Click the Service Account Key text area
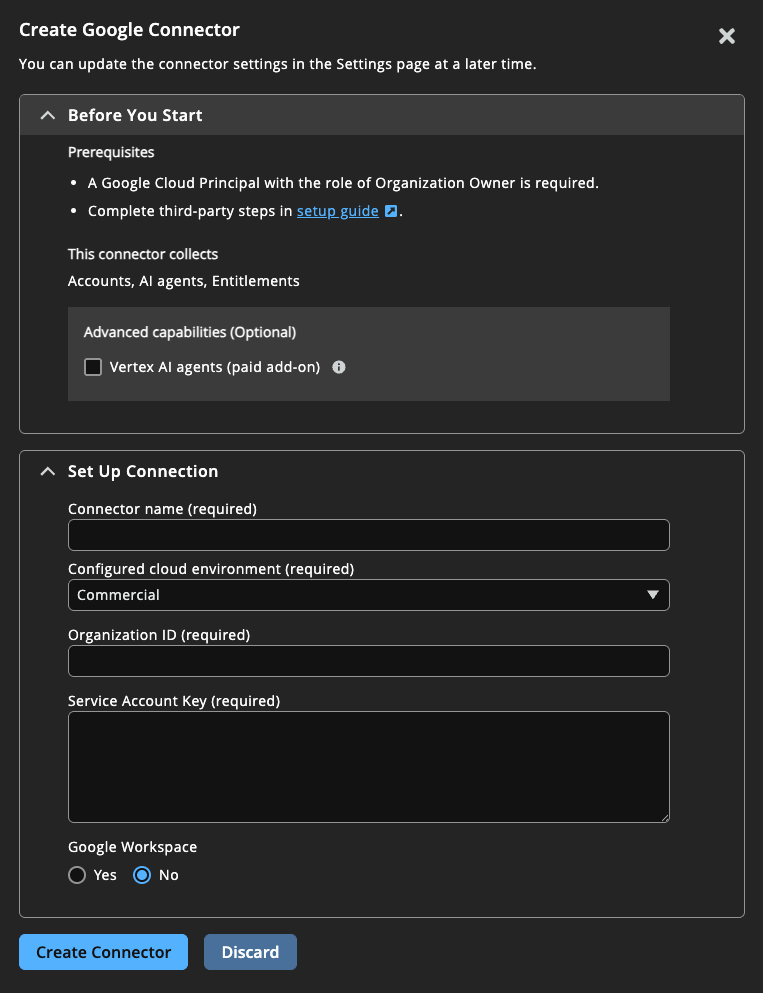 click(368, 766)
